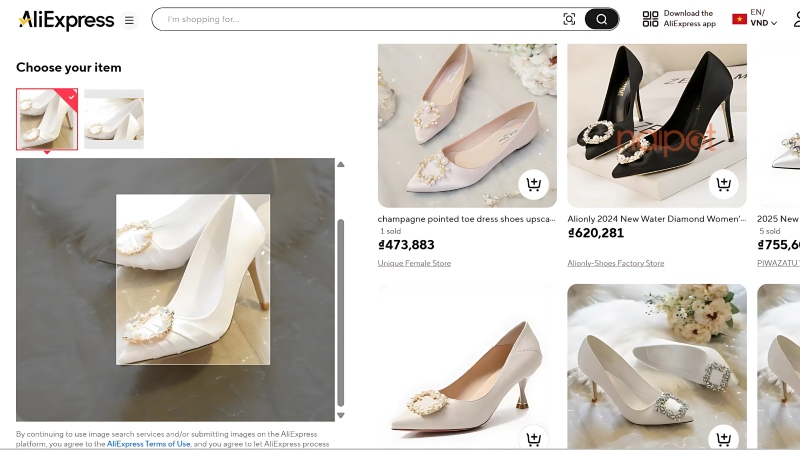Screen dimensions: 800x450
Task: Open the Alionly-Shoes Factory Store link
Action: tap(615, 263)
